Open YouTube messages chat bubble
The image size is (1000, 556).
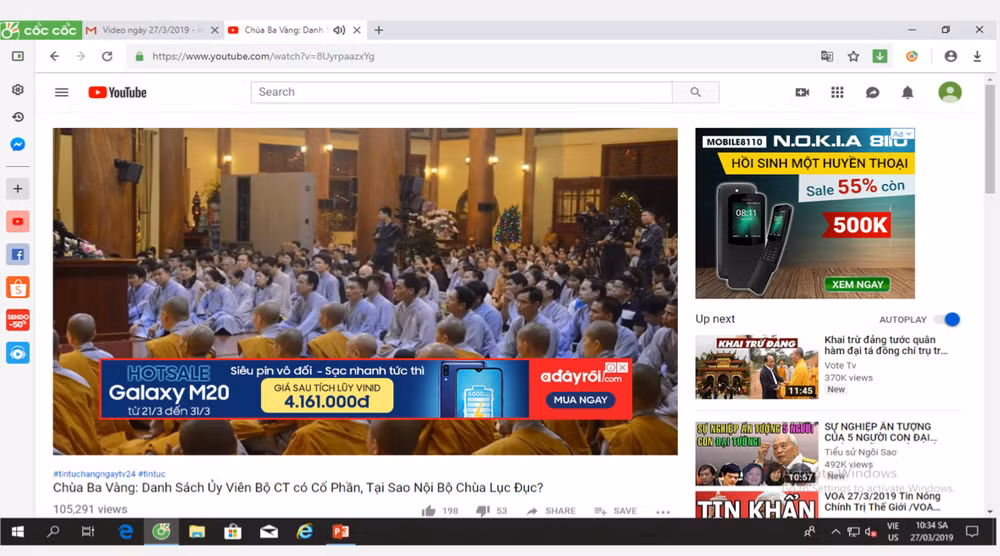tap(872, 92)
